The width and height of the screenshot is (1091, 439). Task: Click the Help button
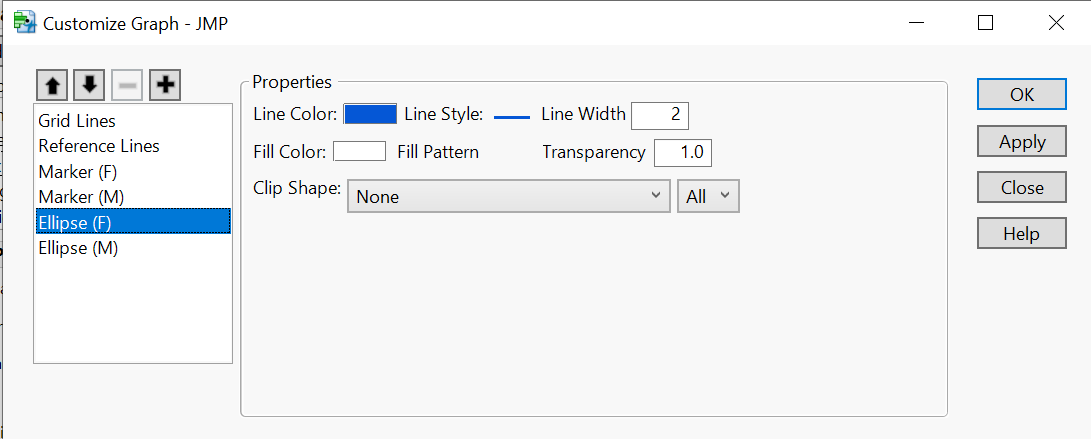coord(1021,234)
